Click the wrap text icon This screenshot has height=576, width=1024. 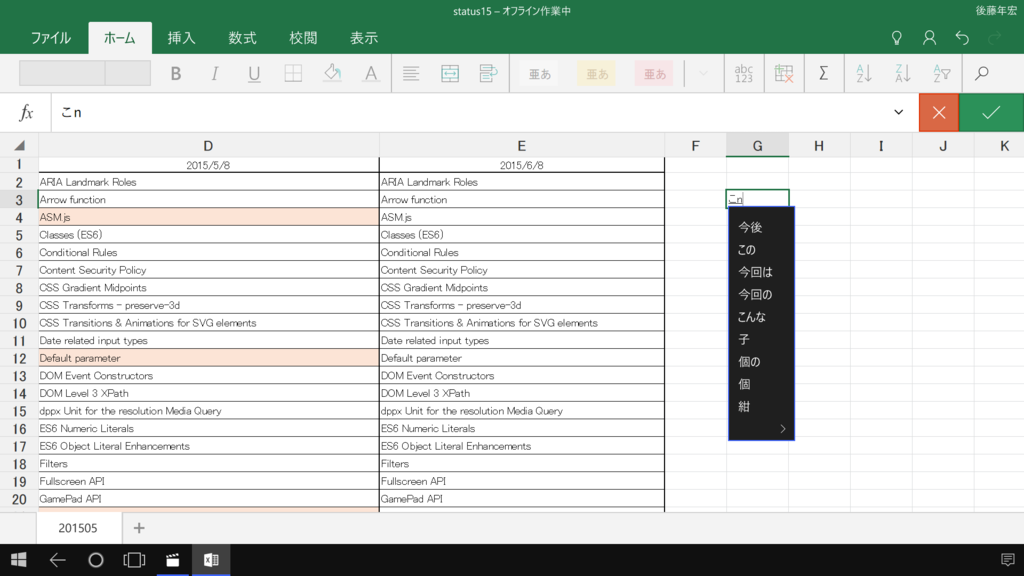[488, 73]
